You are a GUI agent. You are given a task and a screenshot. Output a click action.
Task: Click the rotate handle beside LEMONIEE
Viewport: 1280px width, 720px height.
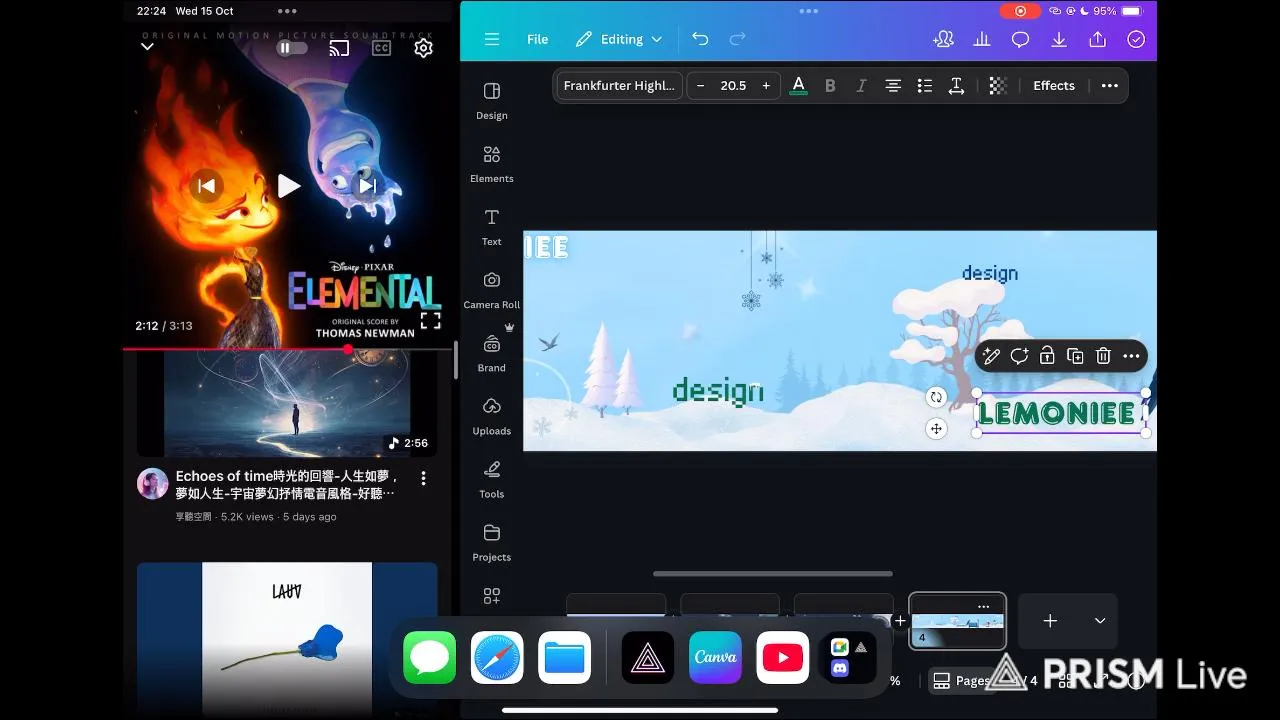click(x=936, y=397)
